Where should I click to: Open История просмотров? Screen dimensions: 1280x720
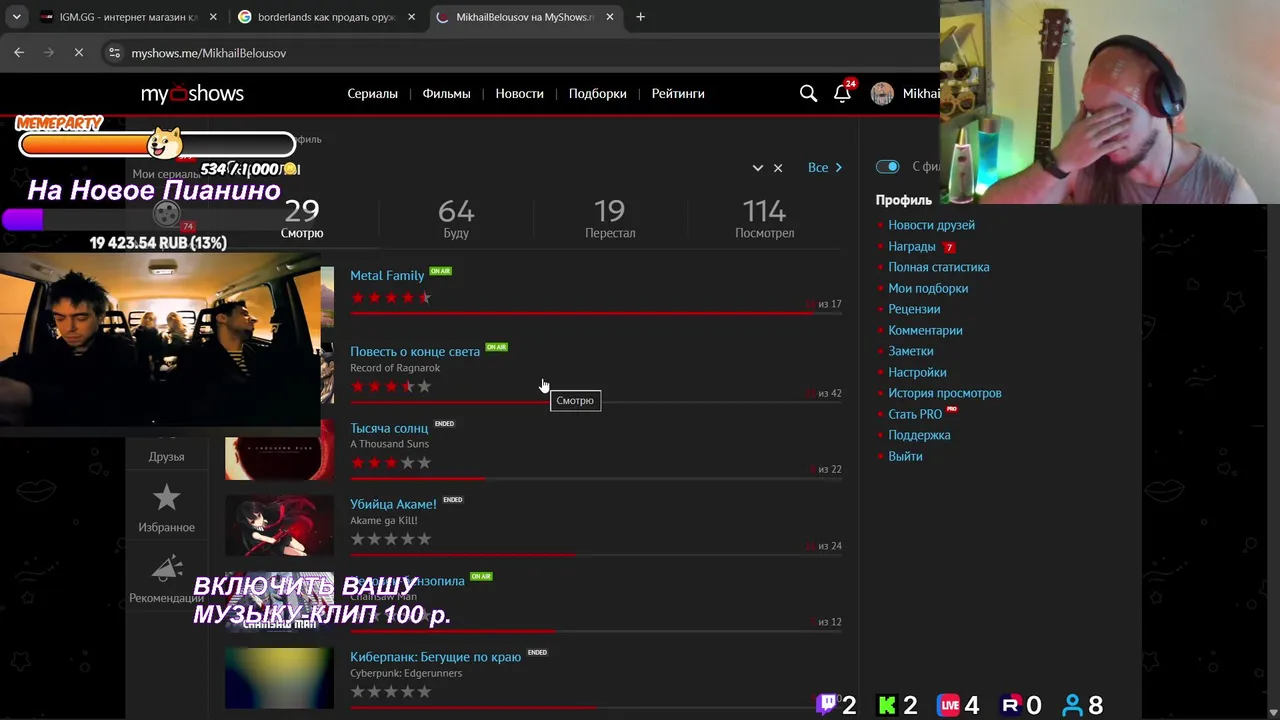pos(945,393)
